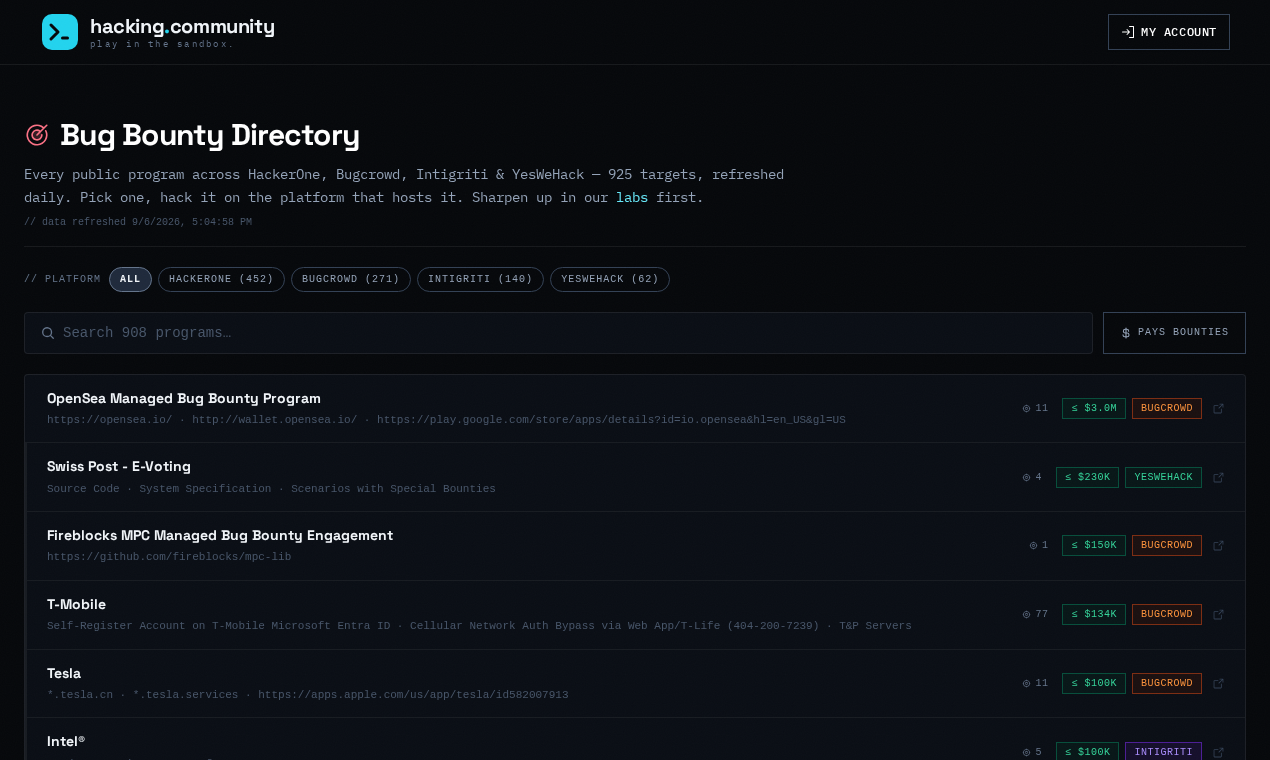Open external link icon for T-Mobile
The image size is (1270, 760).
click(x=1218, y=614)
